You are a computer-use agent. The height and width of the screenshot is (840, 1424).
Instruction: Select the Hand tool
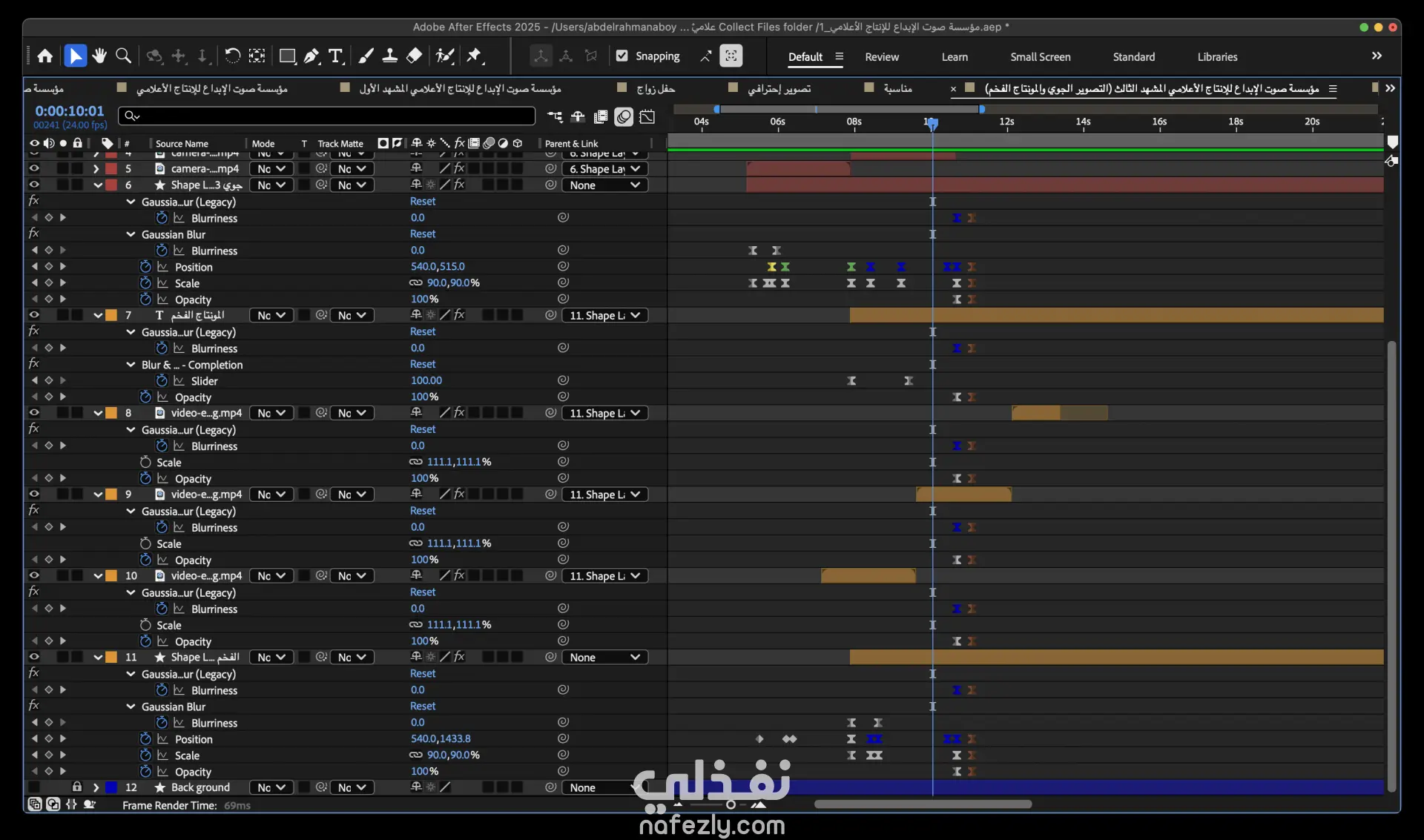pyautogui.click(x=99, y=56)
